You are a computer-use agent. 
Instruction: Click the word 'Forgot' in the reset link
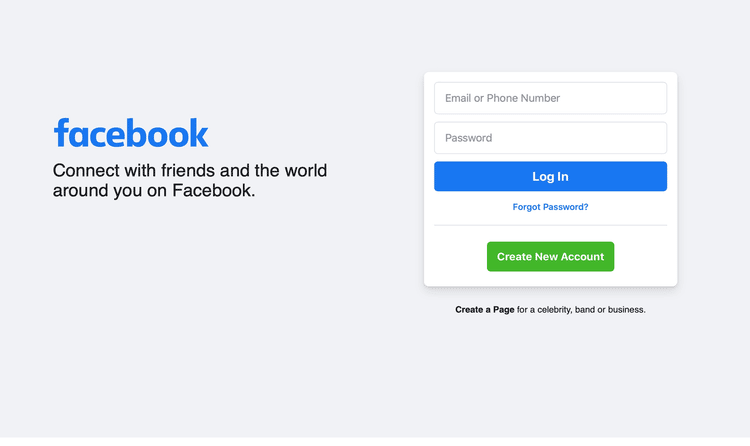point(528,207)
